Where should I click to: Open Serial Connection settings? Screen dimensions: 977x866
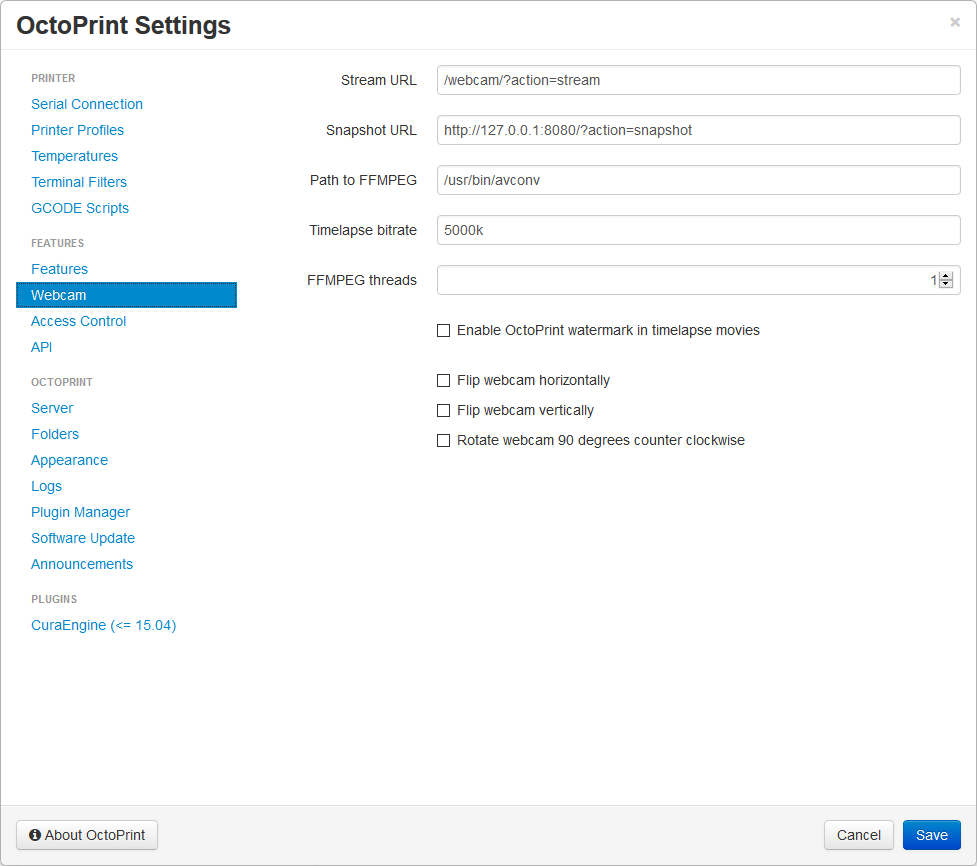point(87,104)
